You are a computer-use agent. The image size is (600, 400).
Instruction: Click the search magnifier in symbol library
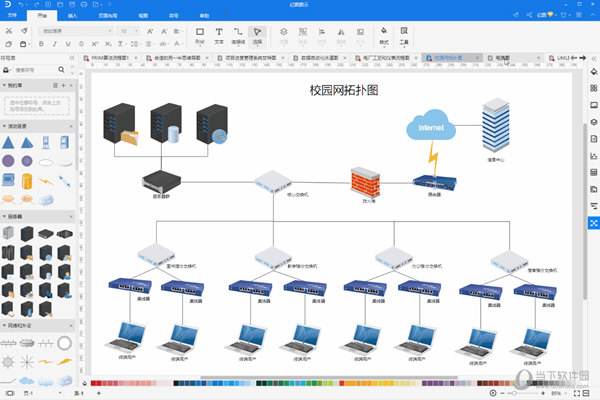tap(61, 70)
